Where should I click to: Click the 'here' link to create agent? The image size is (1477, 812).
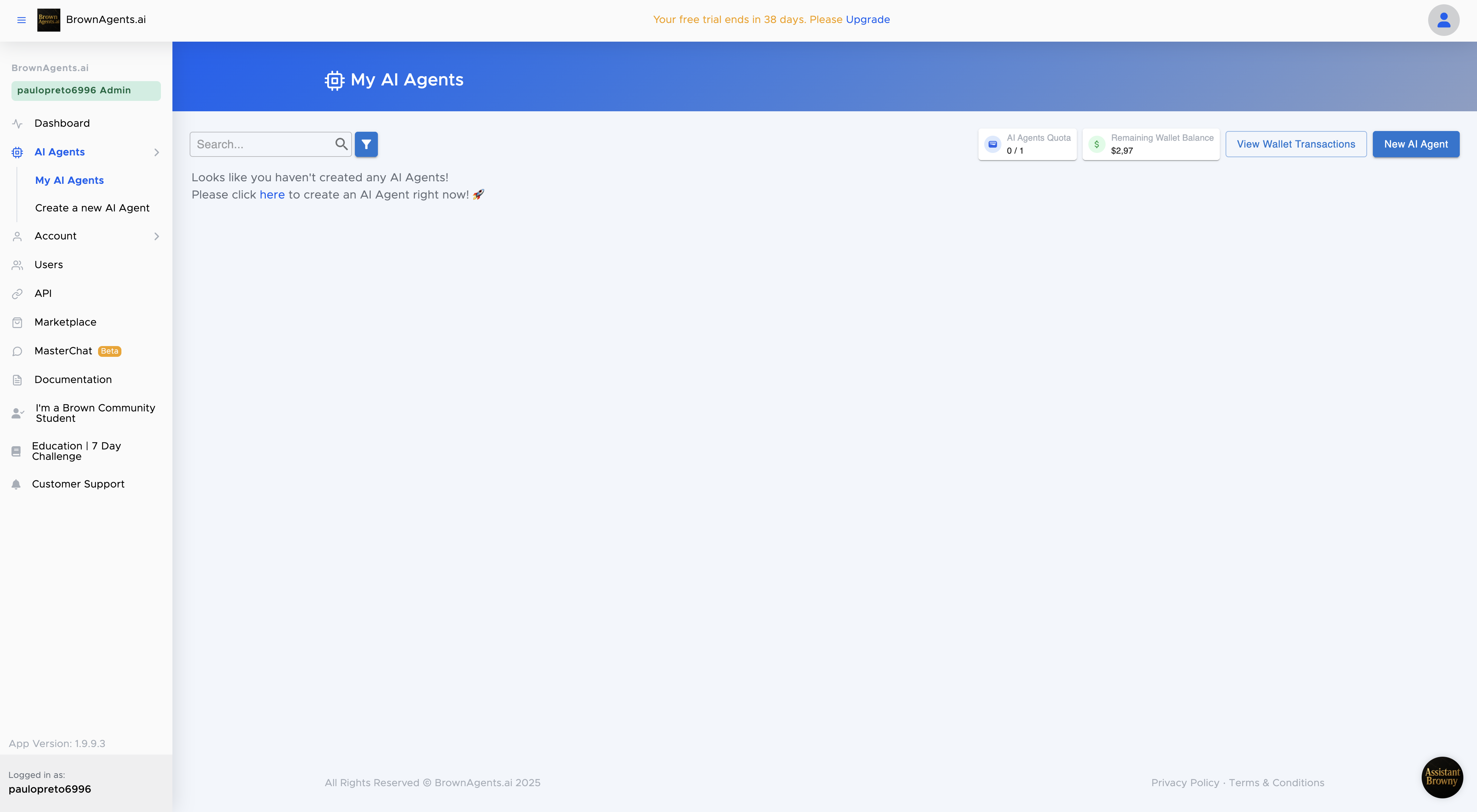tap(272, 195)
